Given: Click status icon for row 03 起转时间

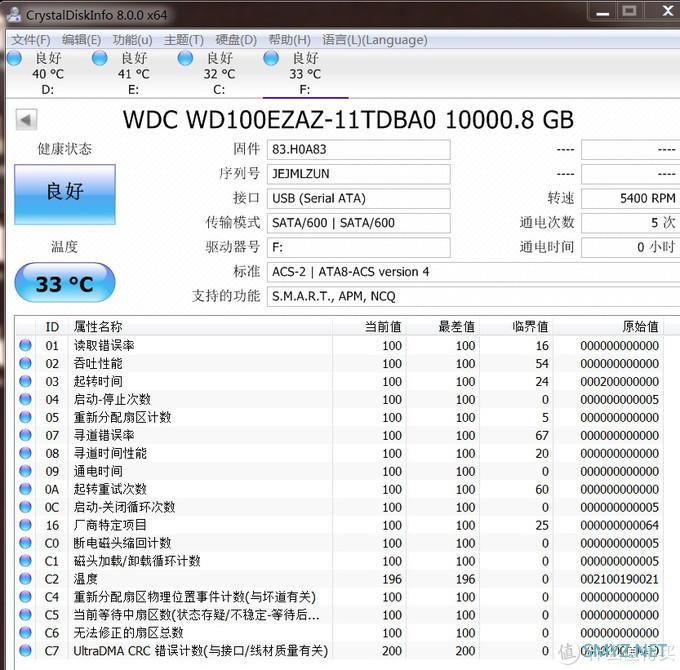Looking at the screenshot, I should click(x=26, y=381).
